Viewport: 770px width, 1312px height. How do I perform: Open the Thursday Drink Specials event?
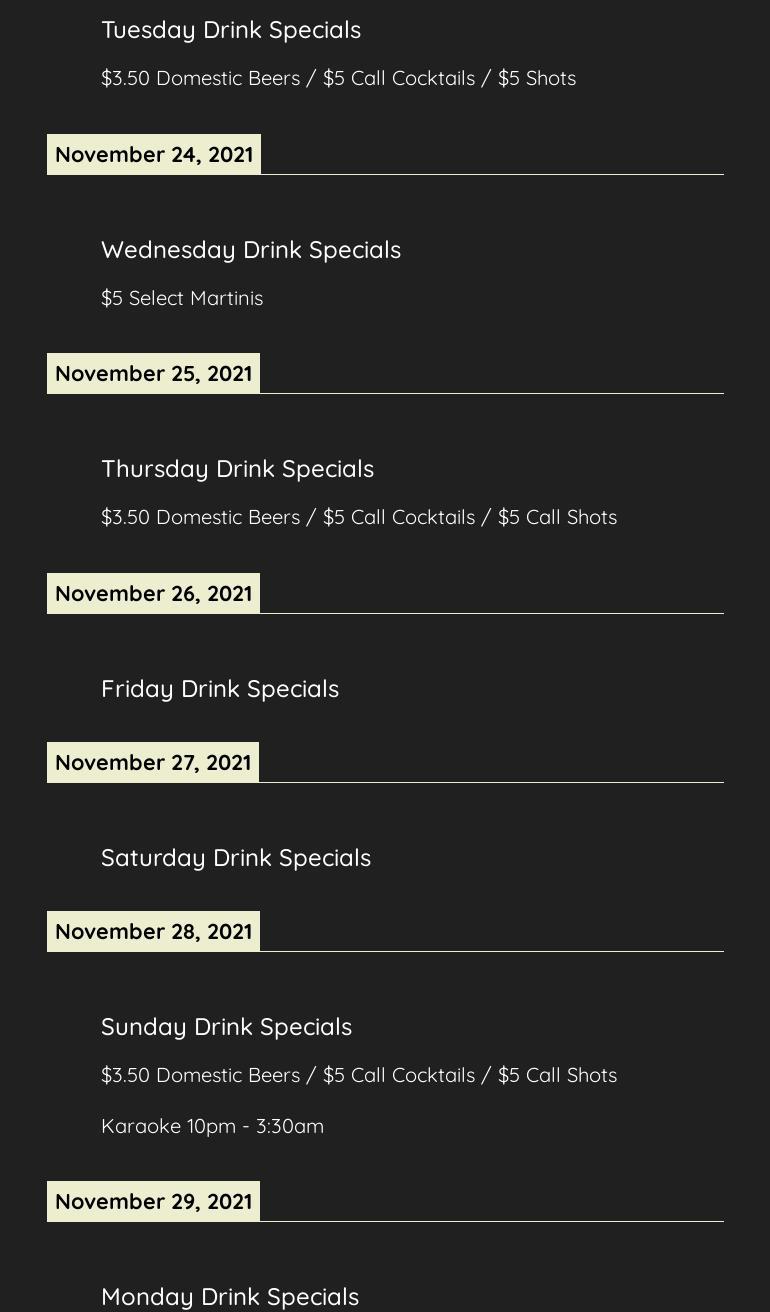pos(237,469)
